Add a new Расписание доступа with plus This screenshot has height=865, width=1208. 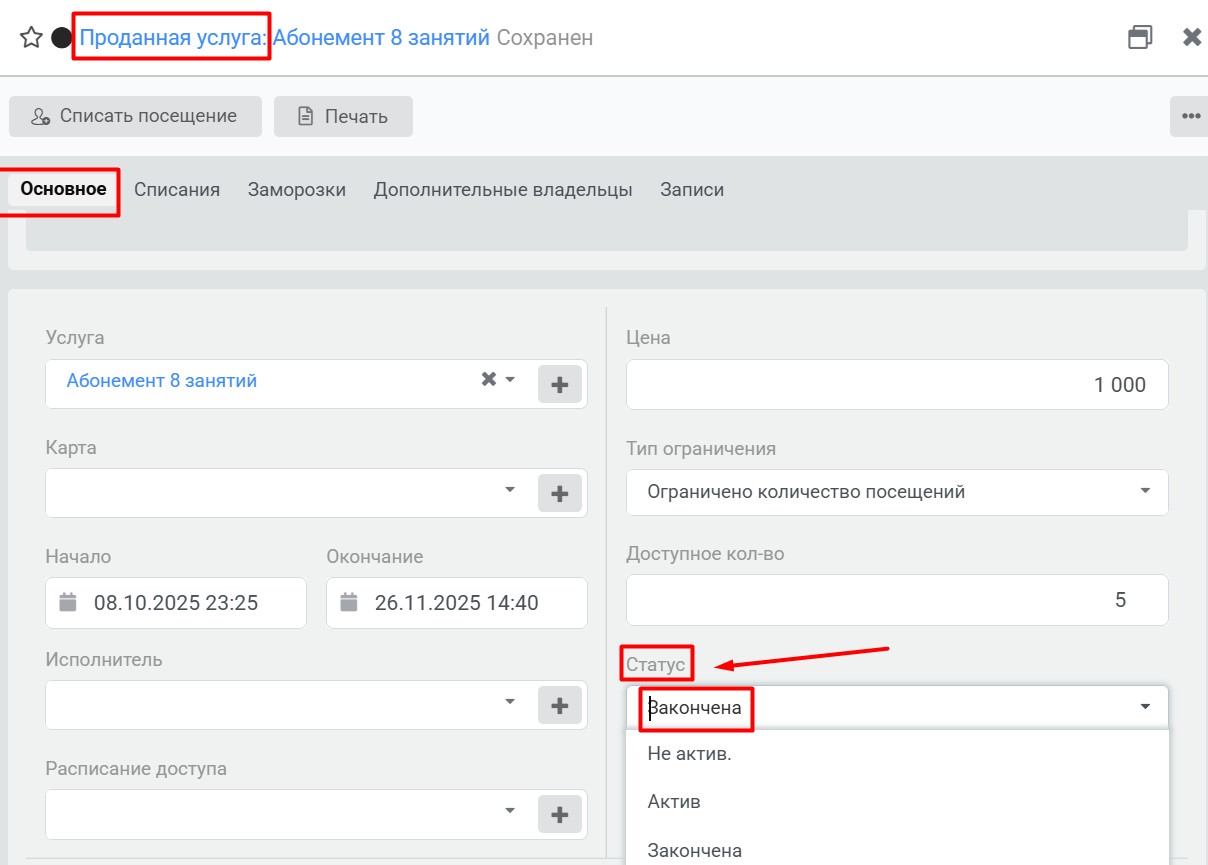point(560,814)
